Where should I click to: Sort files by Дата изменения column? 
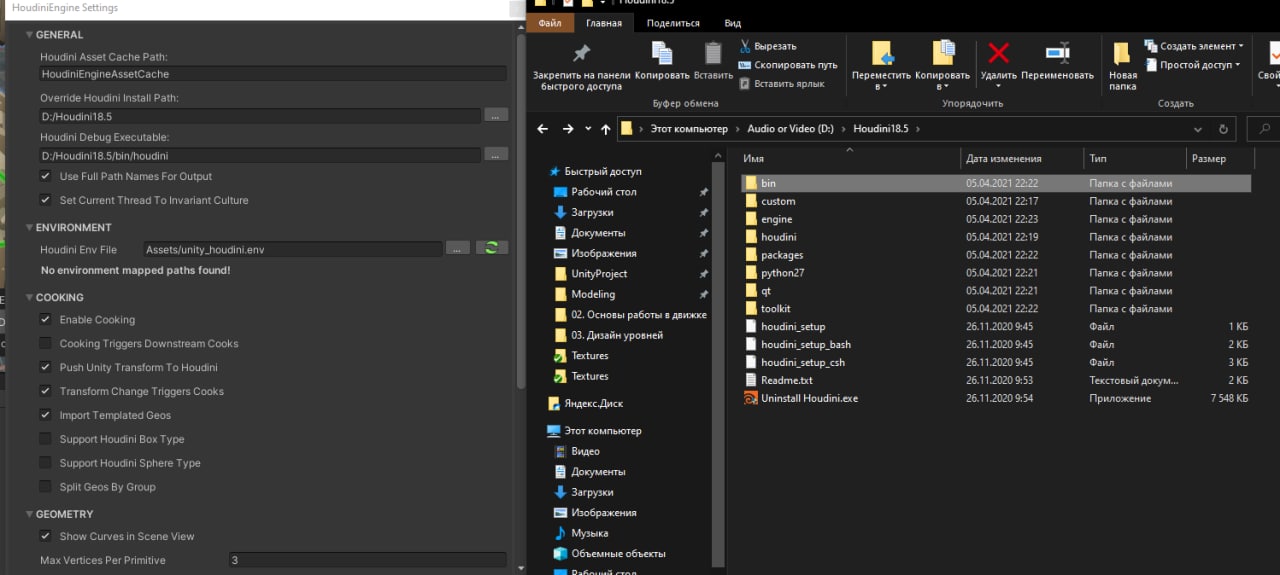click(x=1023, y=158)
